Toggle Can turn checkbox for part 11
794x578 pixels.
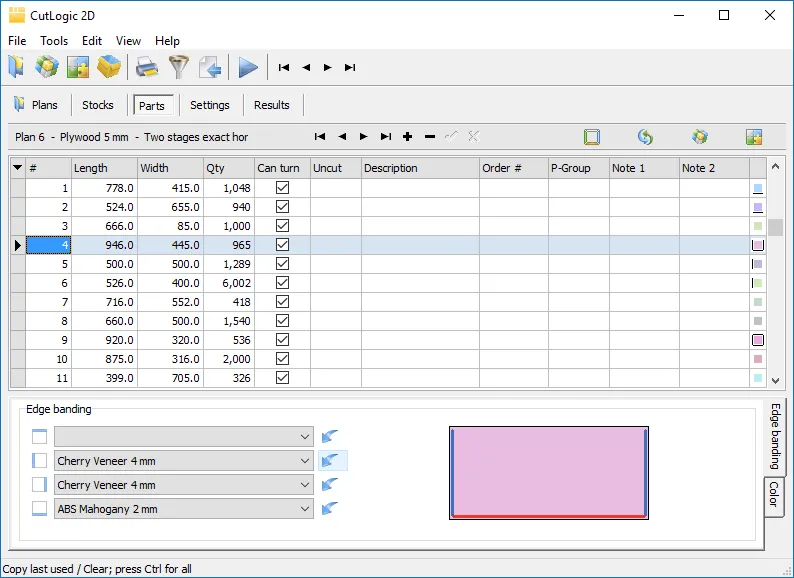(x=282, y=378)
